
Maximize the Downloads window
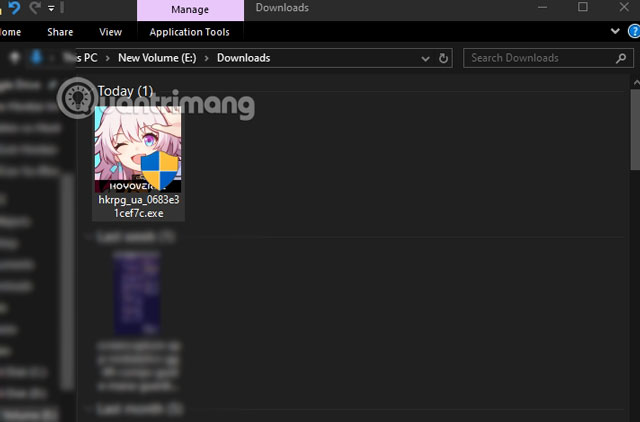click(x=582, y=7)
